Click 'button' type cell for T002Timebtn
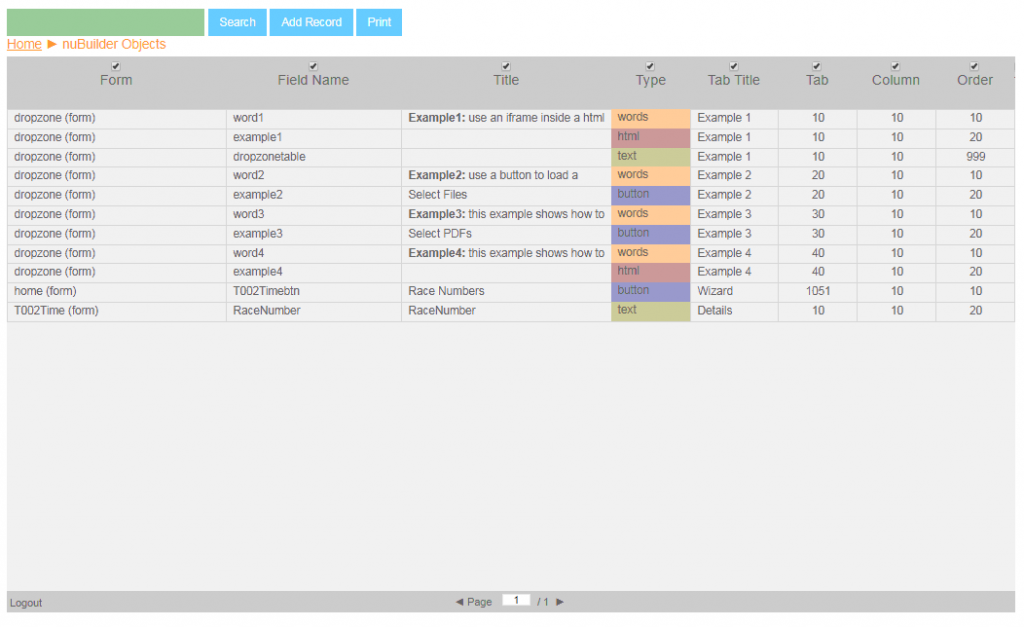Image resolution: width=1024 pixels, height=627 pixels. tap(650, 291)
